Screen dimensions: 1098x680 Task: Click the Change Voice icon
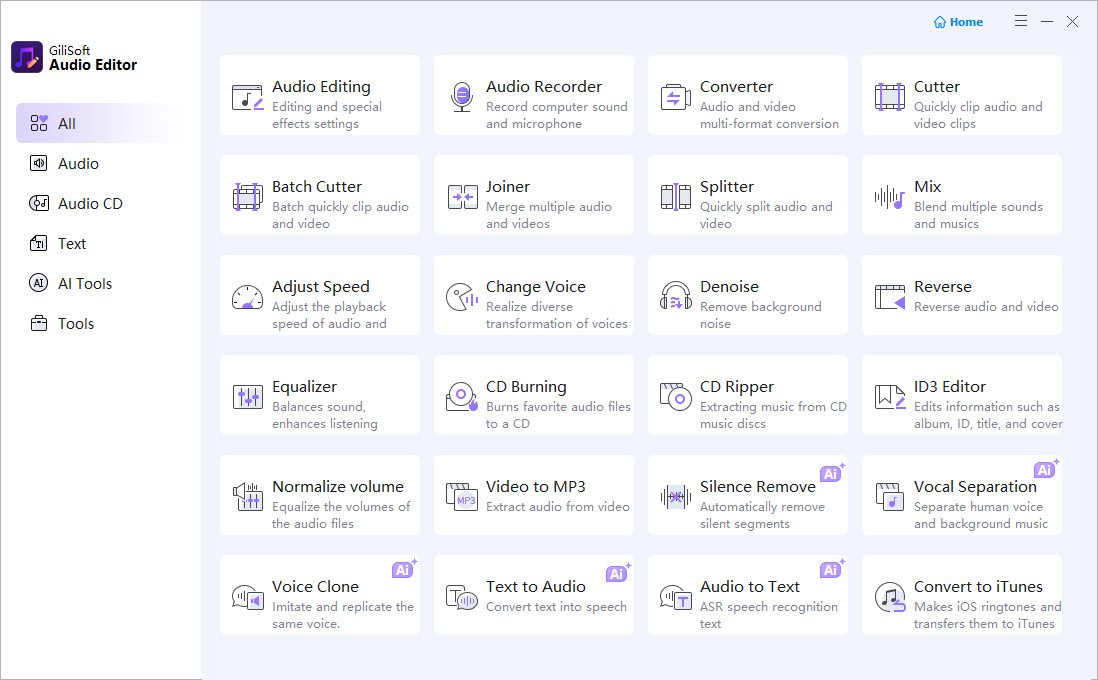coord(462,297)
